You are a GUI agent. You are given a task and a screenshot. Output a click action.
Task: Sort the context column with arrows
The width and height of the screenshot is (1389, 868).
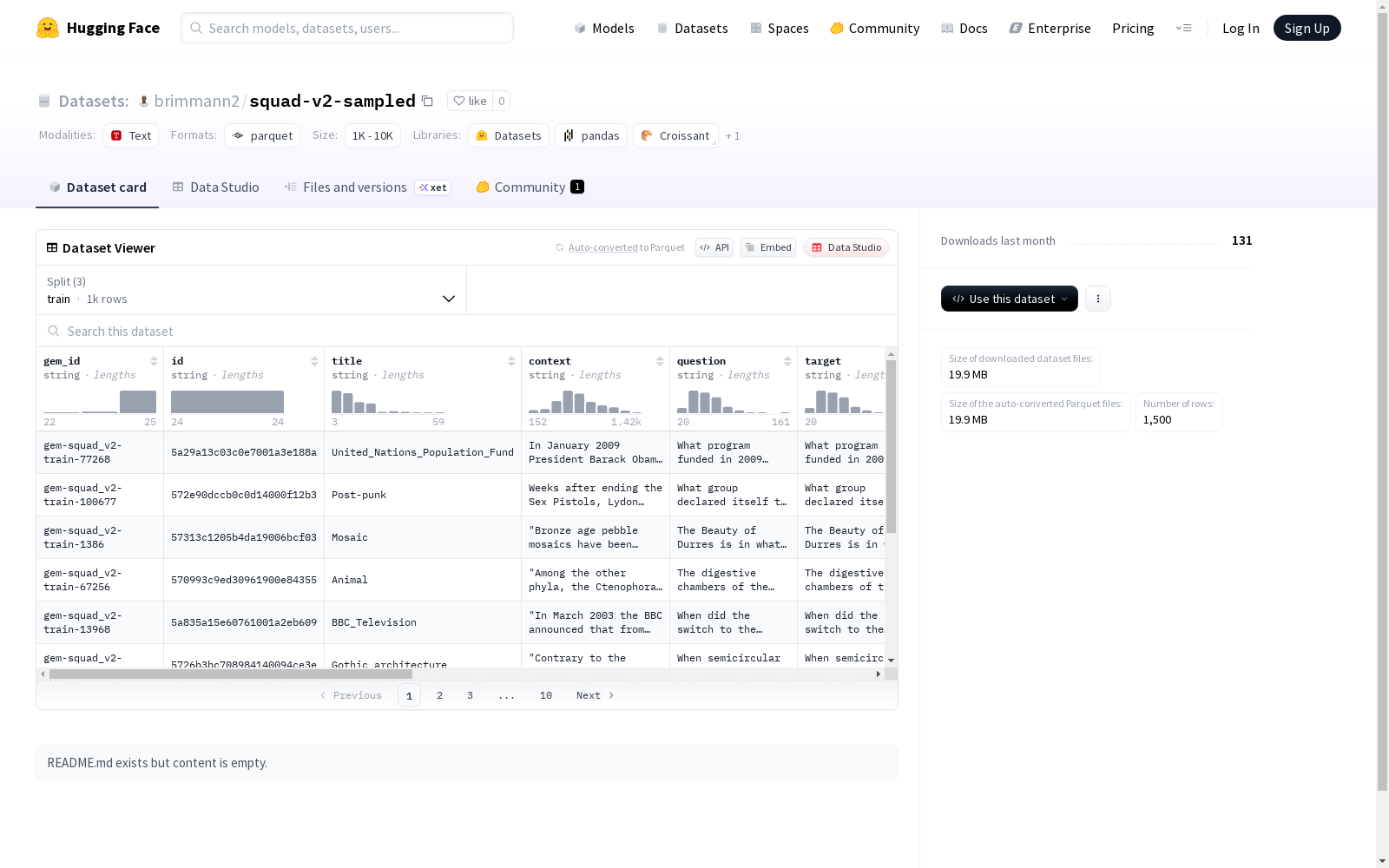click(660, 361)
